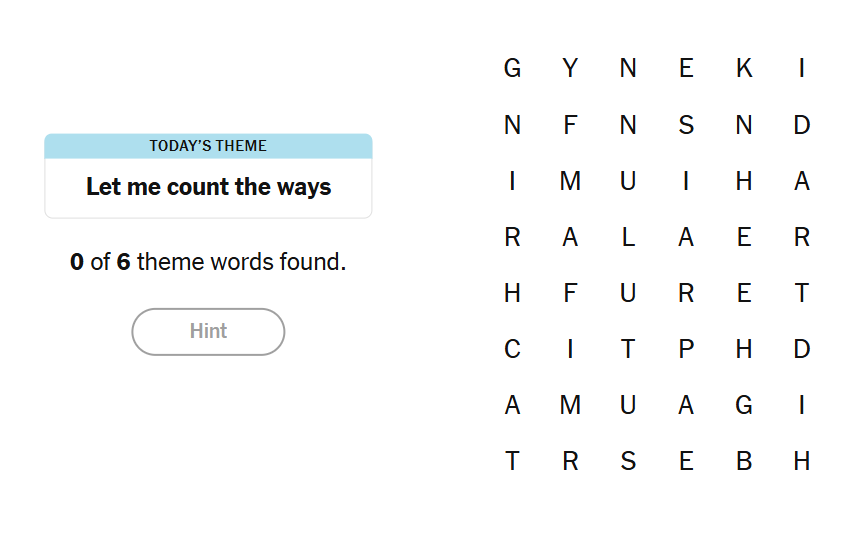
Task: Select the F directly below Y
Action: 570,125
